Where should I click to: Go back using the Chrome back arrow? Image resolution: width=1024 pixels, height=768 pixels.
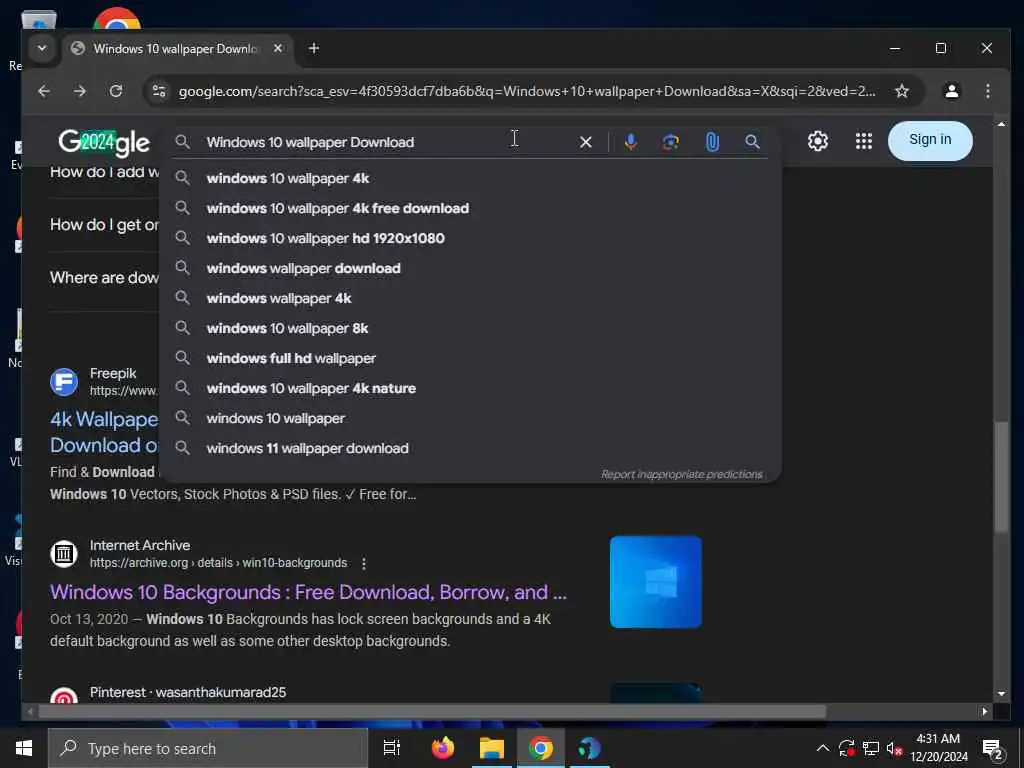pos(44,91)
